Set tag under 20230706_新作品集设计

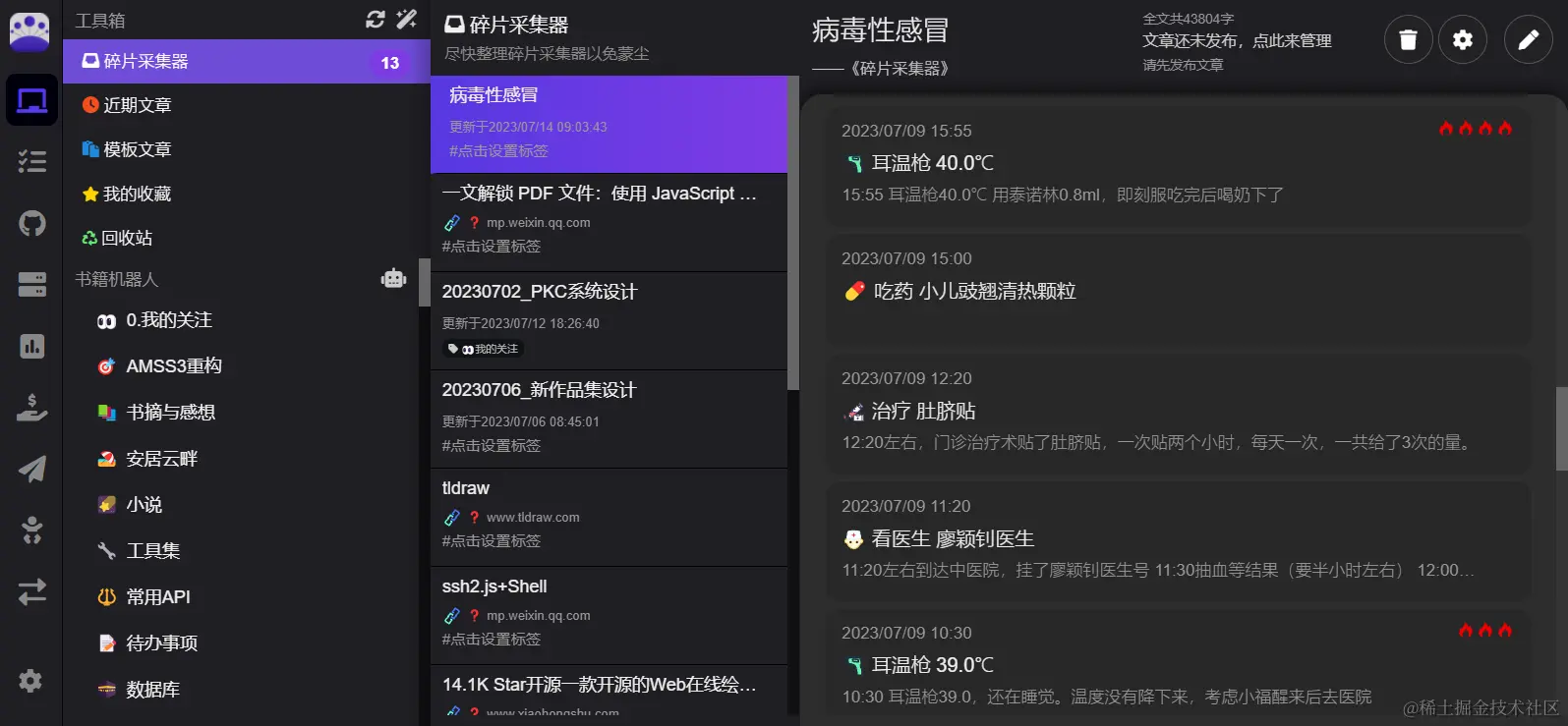pyautogui.click(x=491, y=445)
